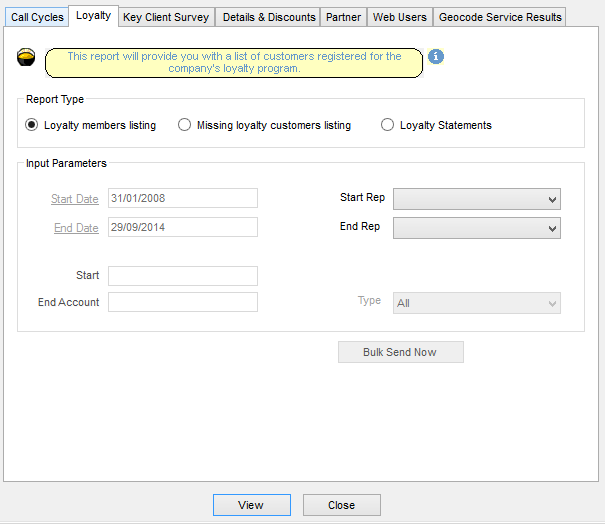Open the Start Rep dropdown

(x=477, y=199)
